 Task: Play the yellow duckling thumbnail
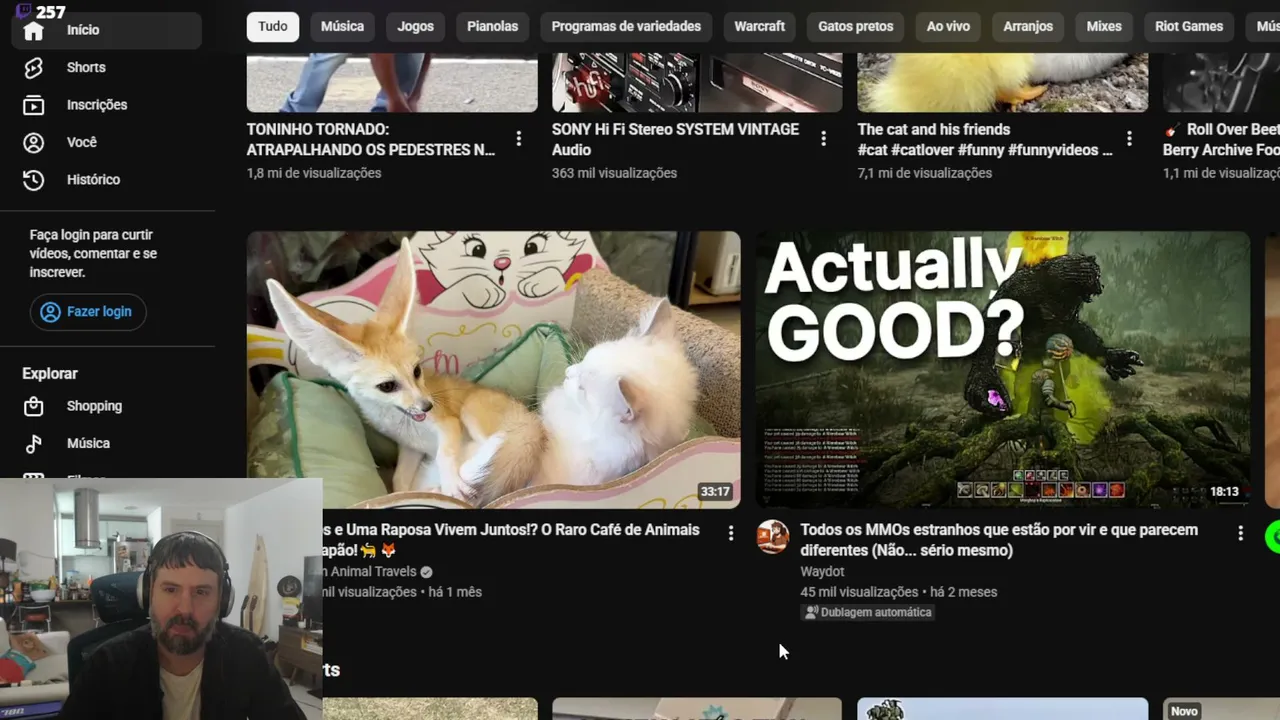(1003, 82)
